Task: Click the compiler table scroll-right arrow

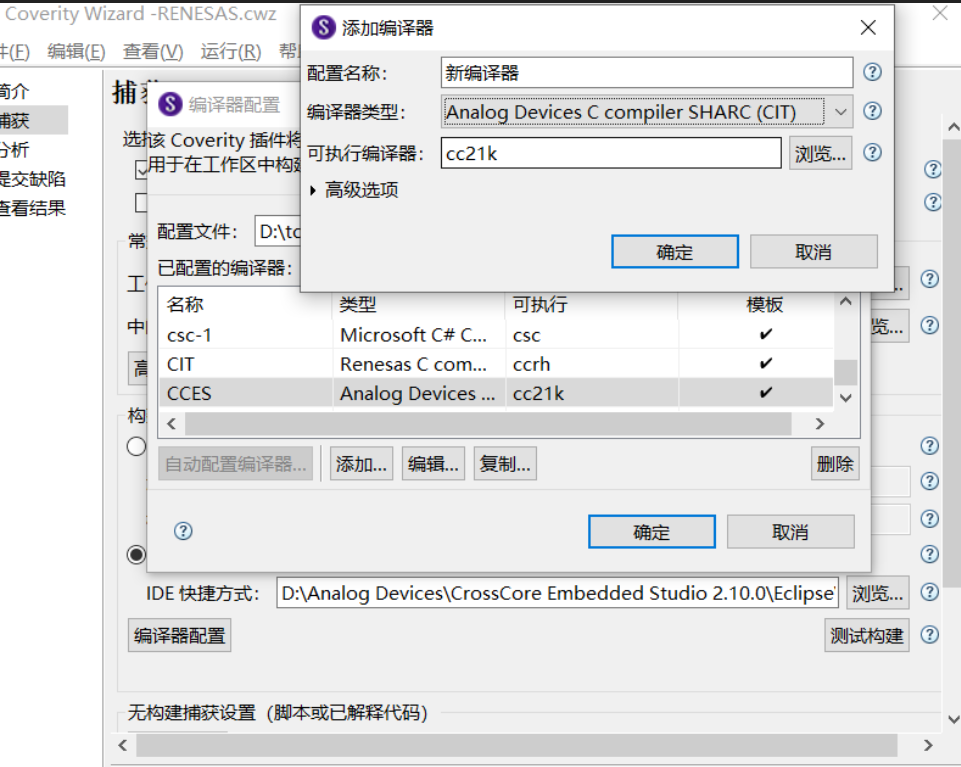Action: coord(819,424)
